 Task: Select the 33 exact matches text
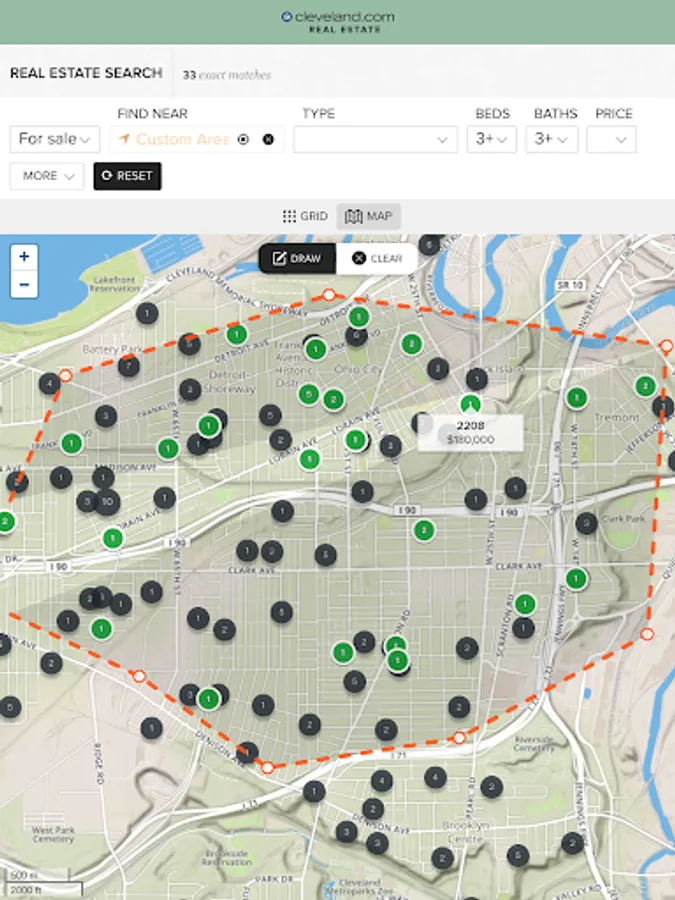(227, 75)
